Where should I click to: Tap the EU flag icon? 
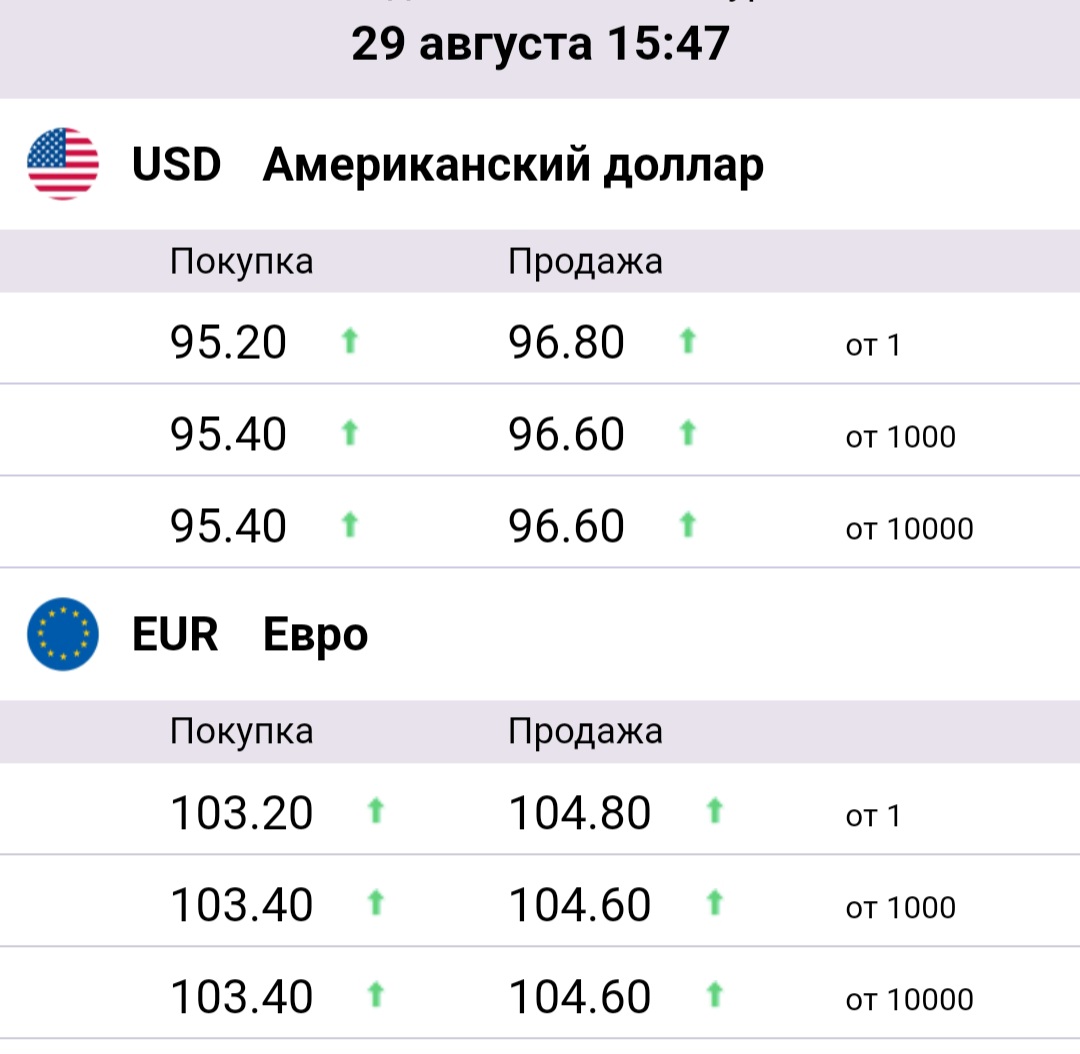tap(63, 634)
